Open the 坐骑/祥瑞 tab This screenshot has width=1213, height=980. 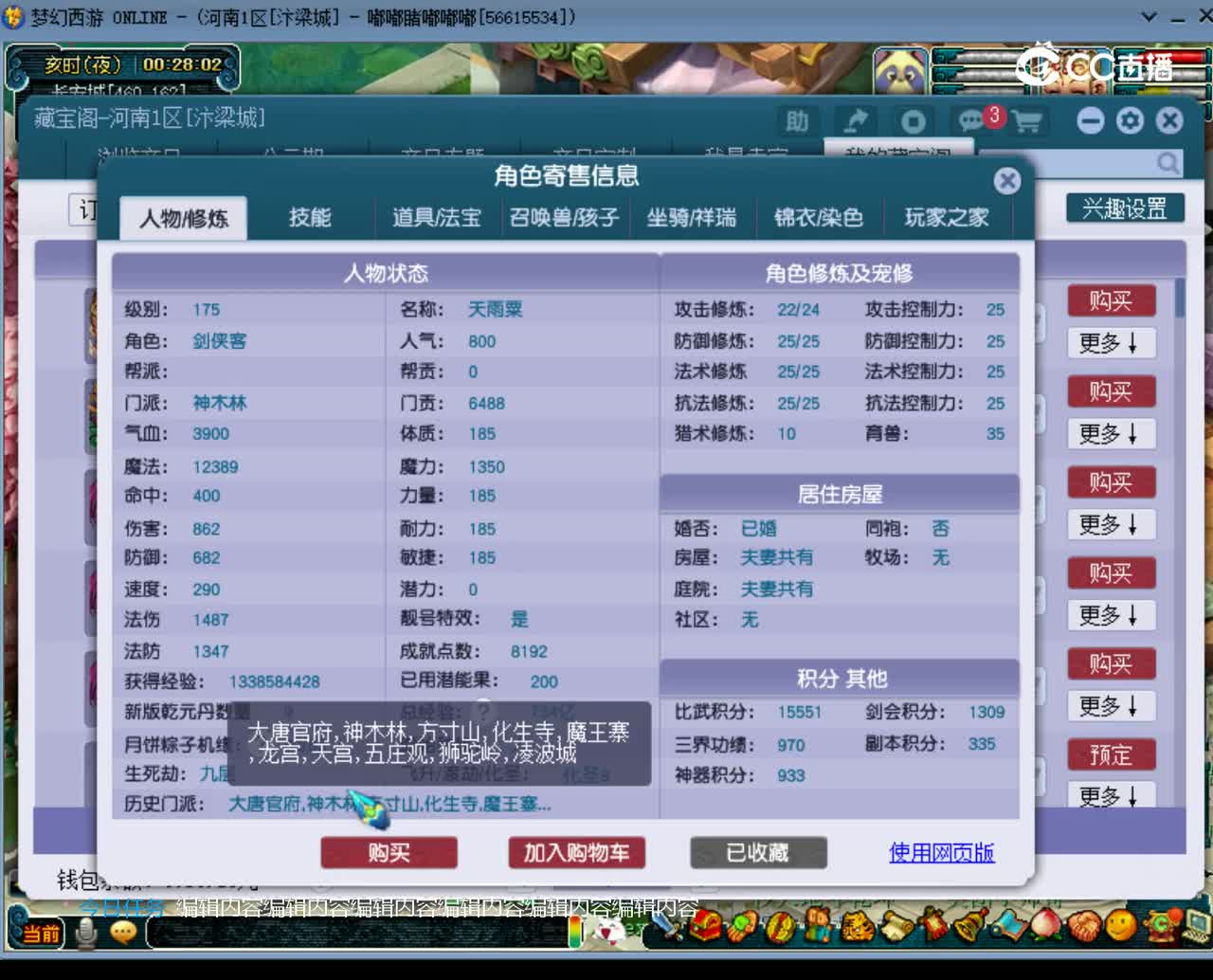coord(691,218)
